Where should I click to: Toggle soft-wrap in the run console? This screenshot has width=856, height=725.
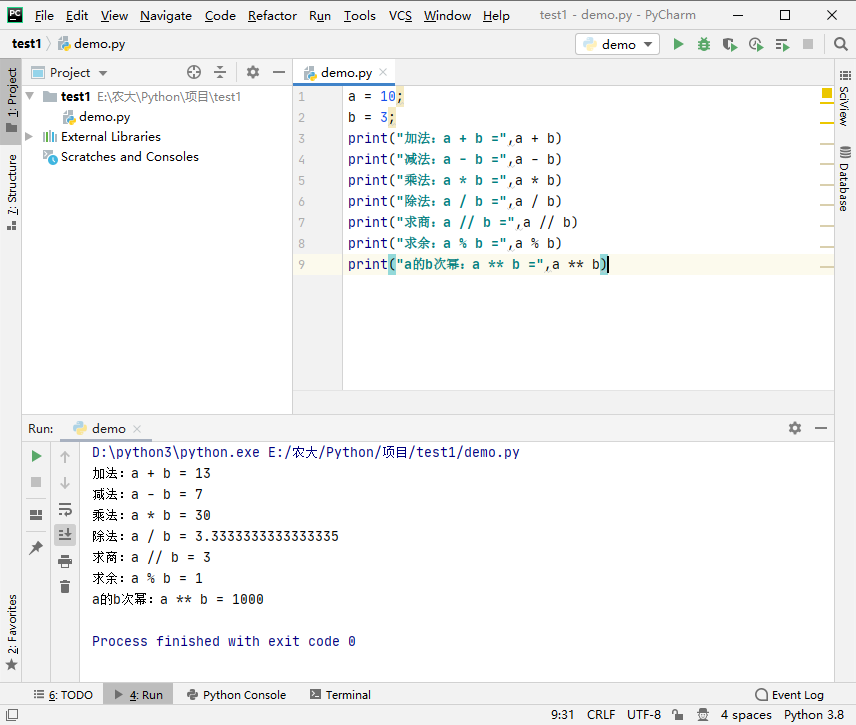tap(65, 509)
